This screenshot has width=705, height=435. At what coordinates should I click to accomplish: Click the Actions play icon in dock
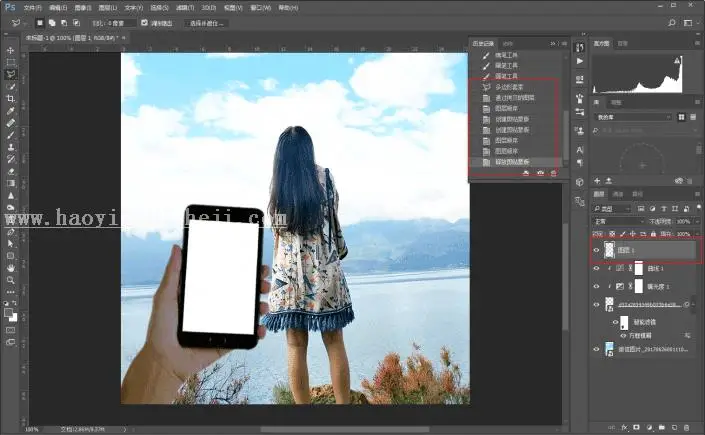[580, 61]
